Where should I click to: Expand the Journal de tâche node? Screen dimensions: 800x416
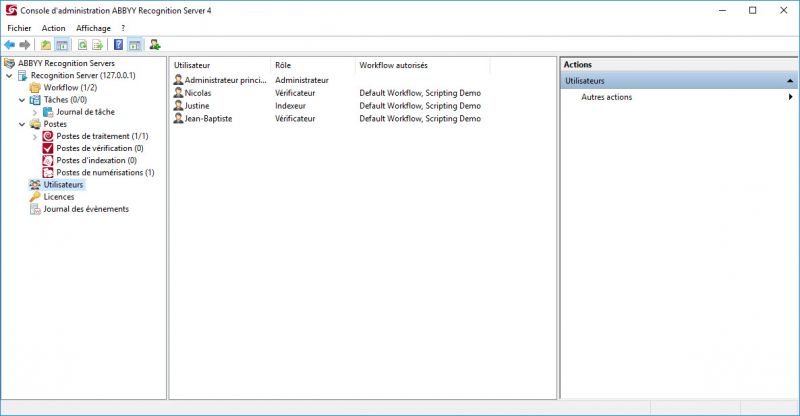[x=35, y=112]
